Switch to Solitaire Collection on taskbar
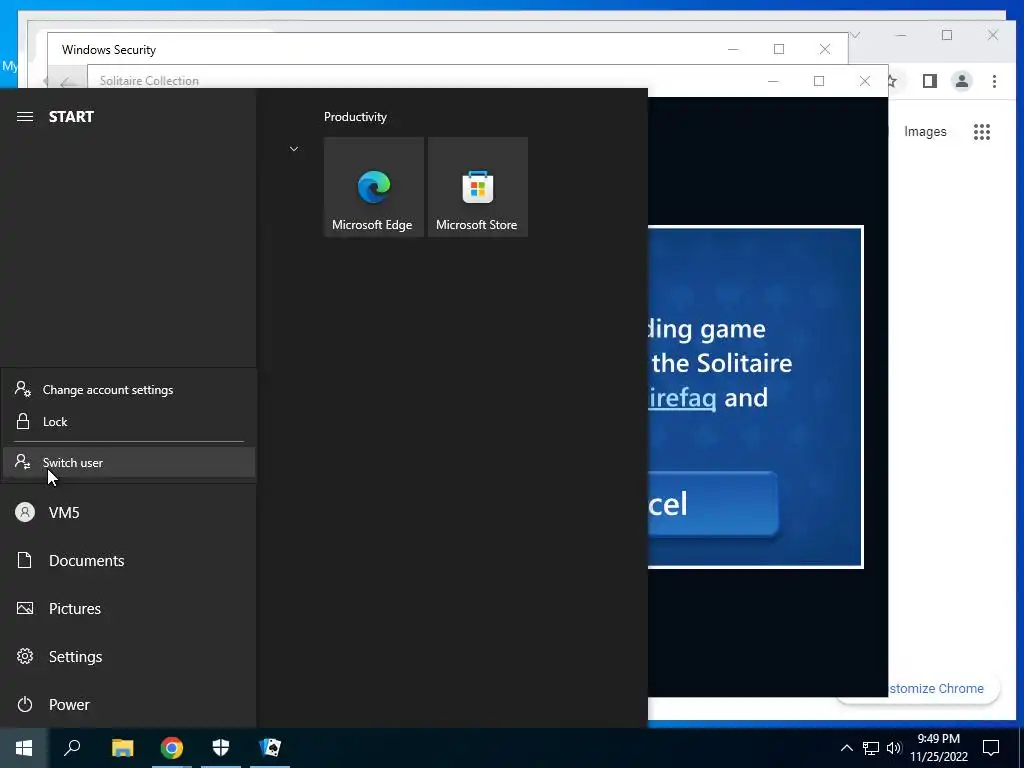Screen dimensions: 1024x768 pos(270,748)
